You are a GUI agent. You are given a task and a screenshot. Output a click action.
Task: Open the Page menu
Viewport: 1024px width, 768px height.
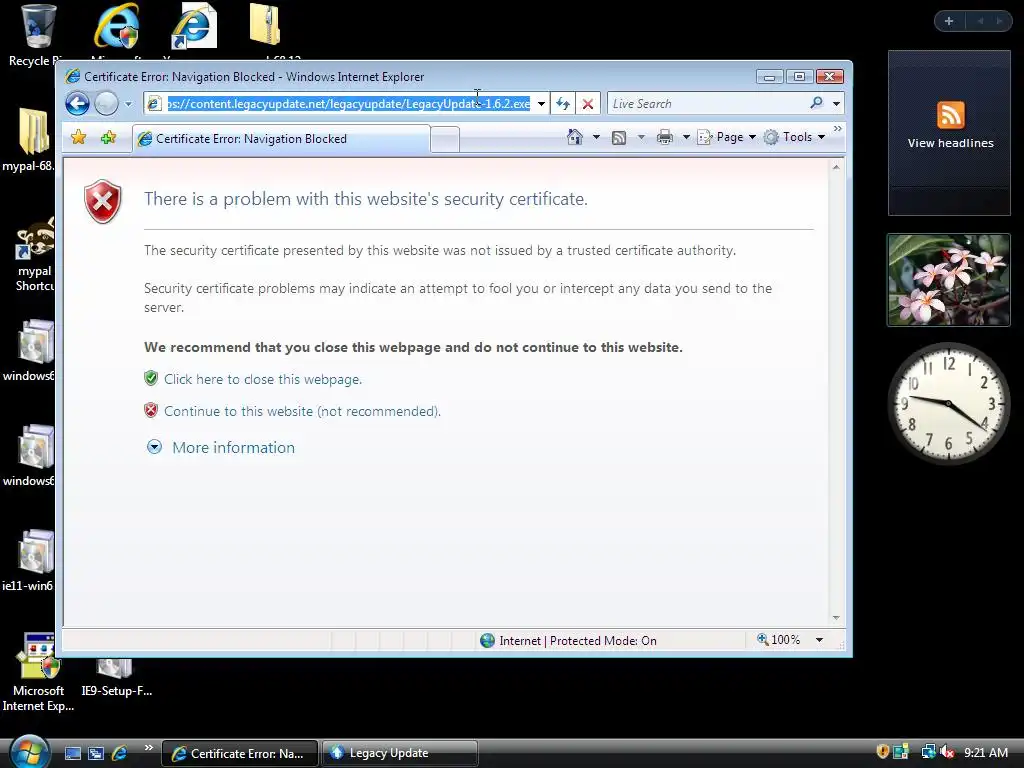(726, 137)
